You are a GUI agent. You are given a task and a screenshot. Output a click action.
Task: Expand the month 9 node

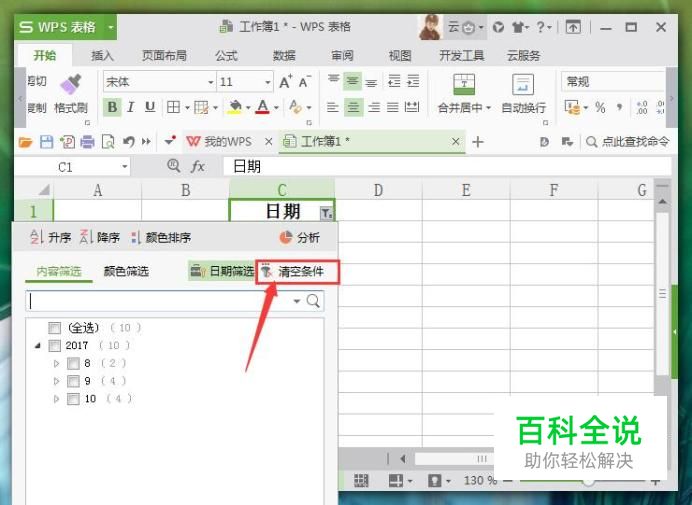click(56, 381)
